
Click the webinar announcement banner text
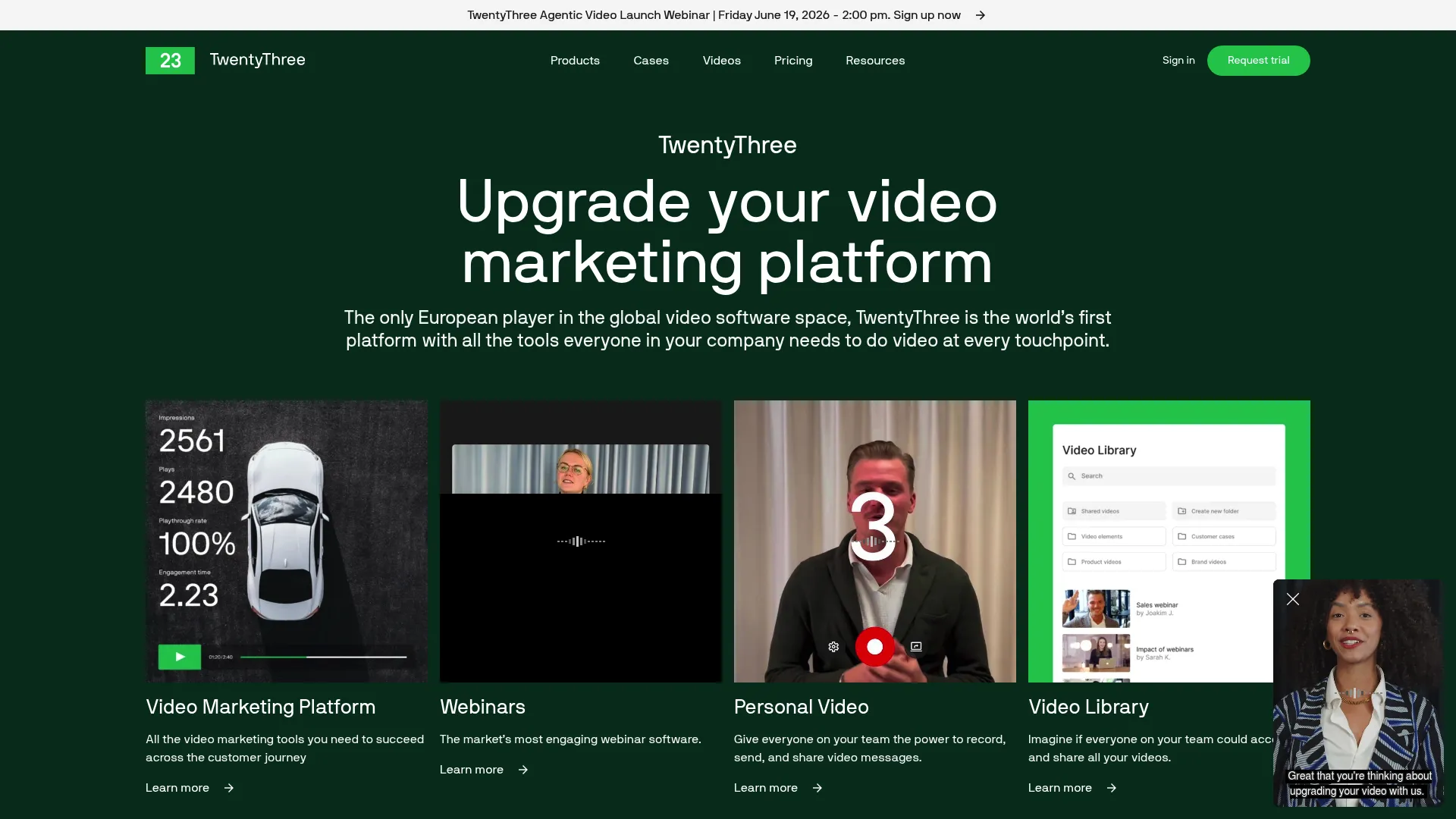coord(714,15)
